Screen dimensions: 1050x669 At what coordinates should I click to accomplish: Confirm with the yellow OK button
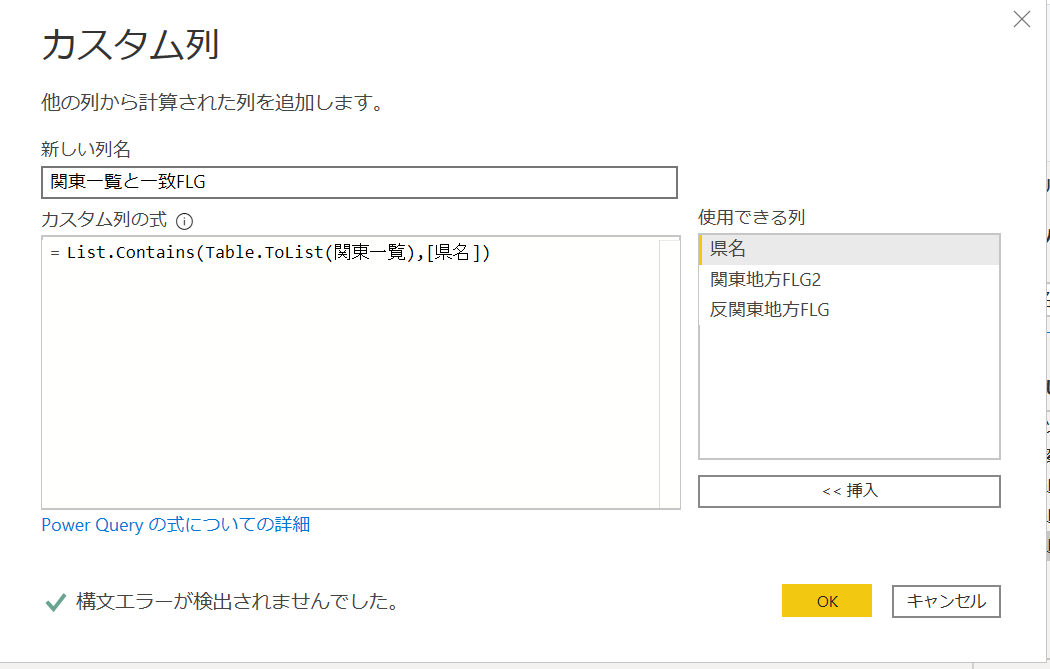[827, 601]
